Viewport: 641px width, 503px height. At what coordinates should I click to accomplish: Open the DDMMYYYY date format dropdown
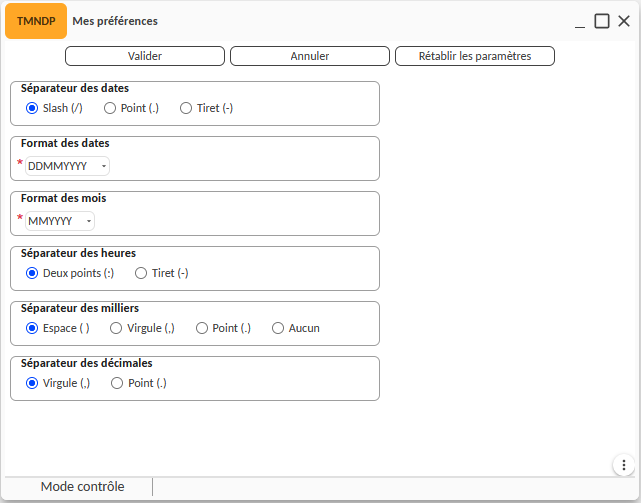(x=68, y=166)
